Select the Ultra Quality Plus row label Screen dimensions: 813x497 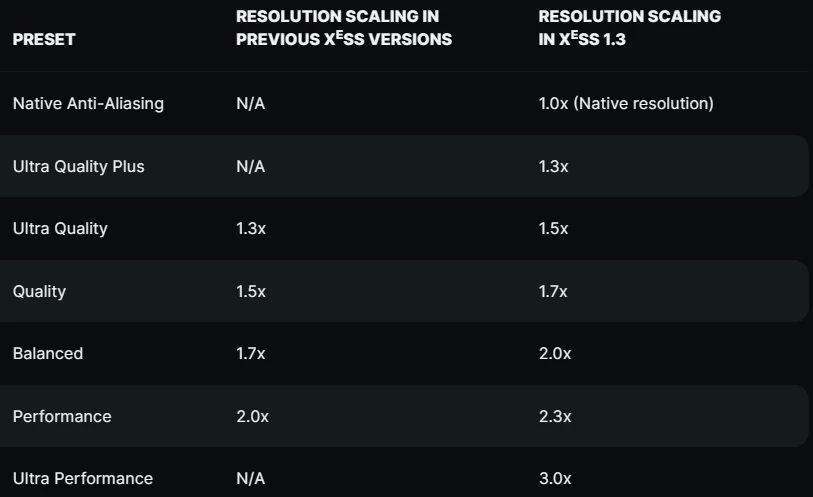point(79,166)
